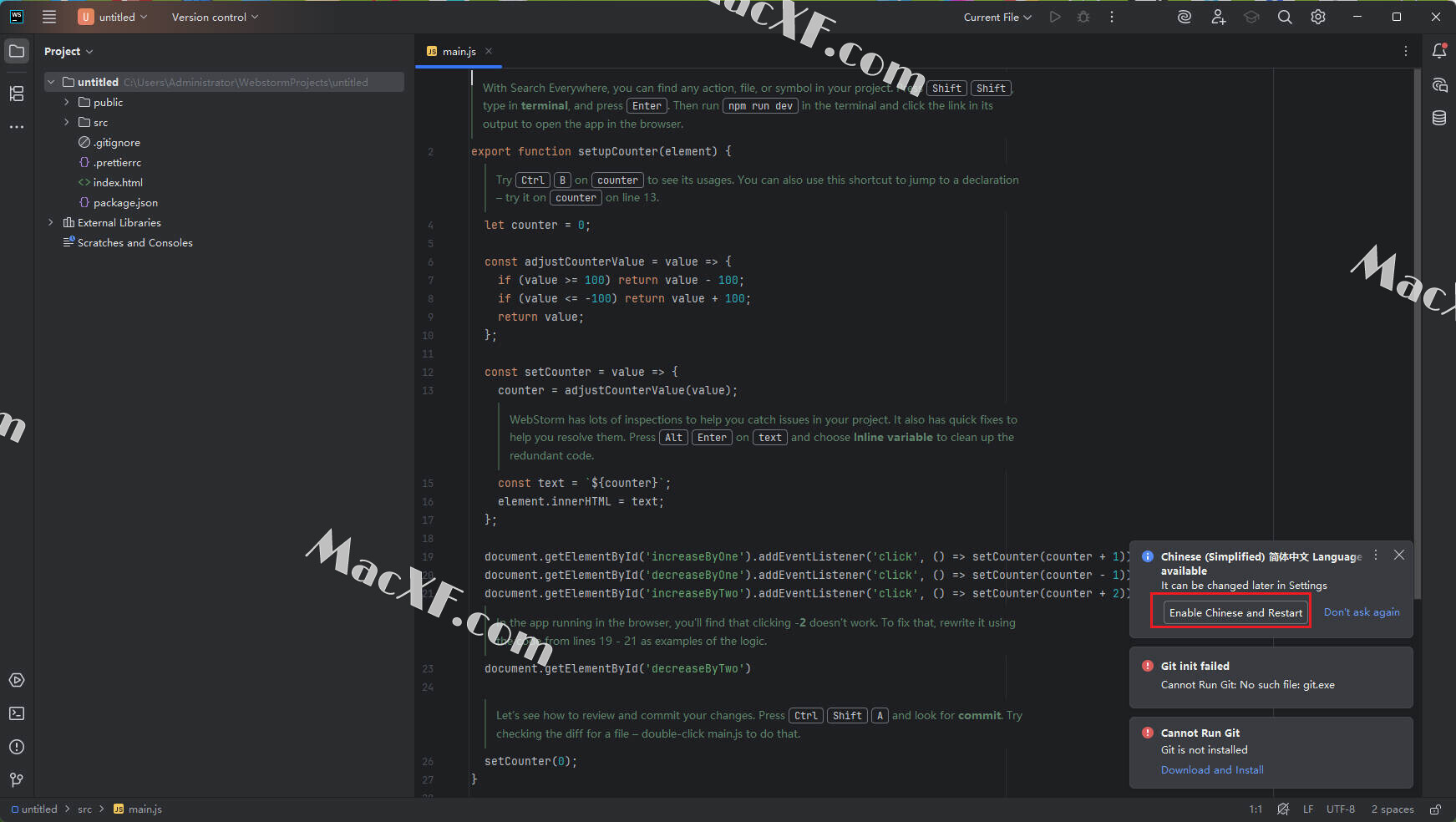
Task: Open the Problems tool window
Action: point(17,747)
